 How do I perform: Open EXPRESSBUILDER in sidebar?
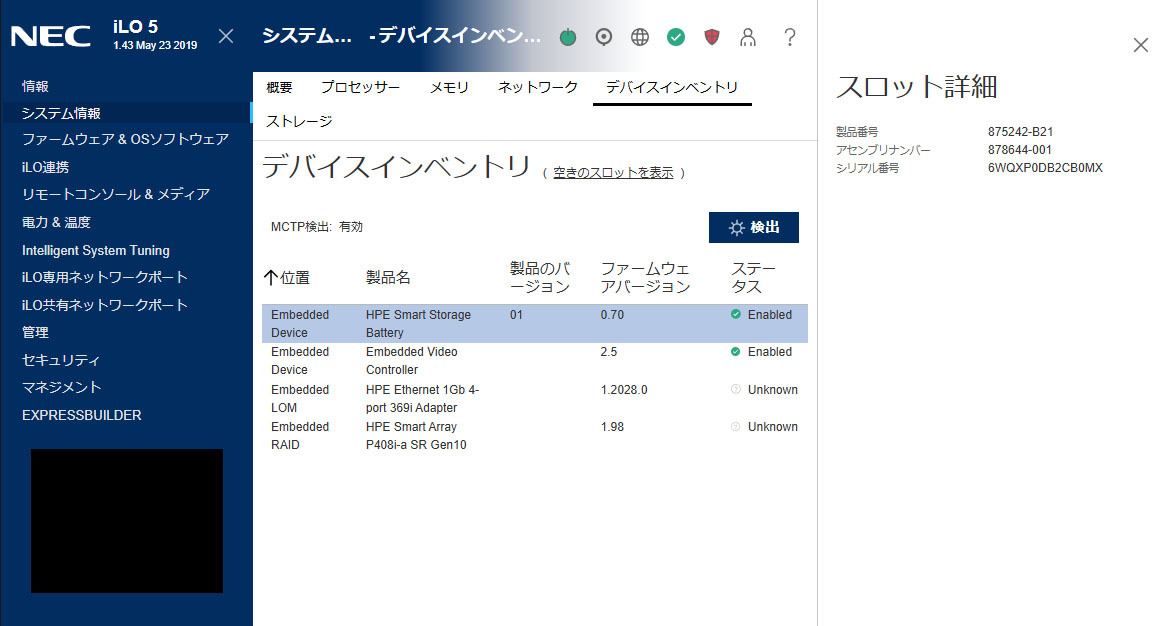click(82, 415)
